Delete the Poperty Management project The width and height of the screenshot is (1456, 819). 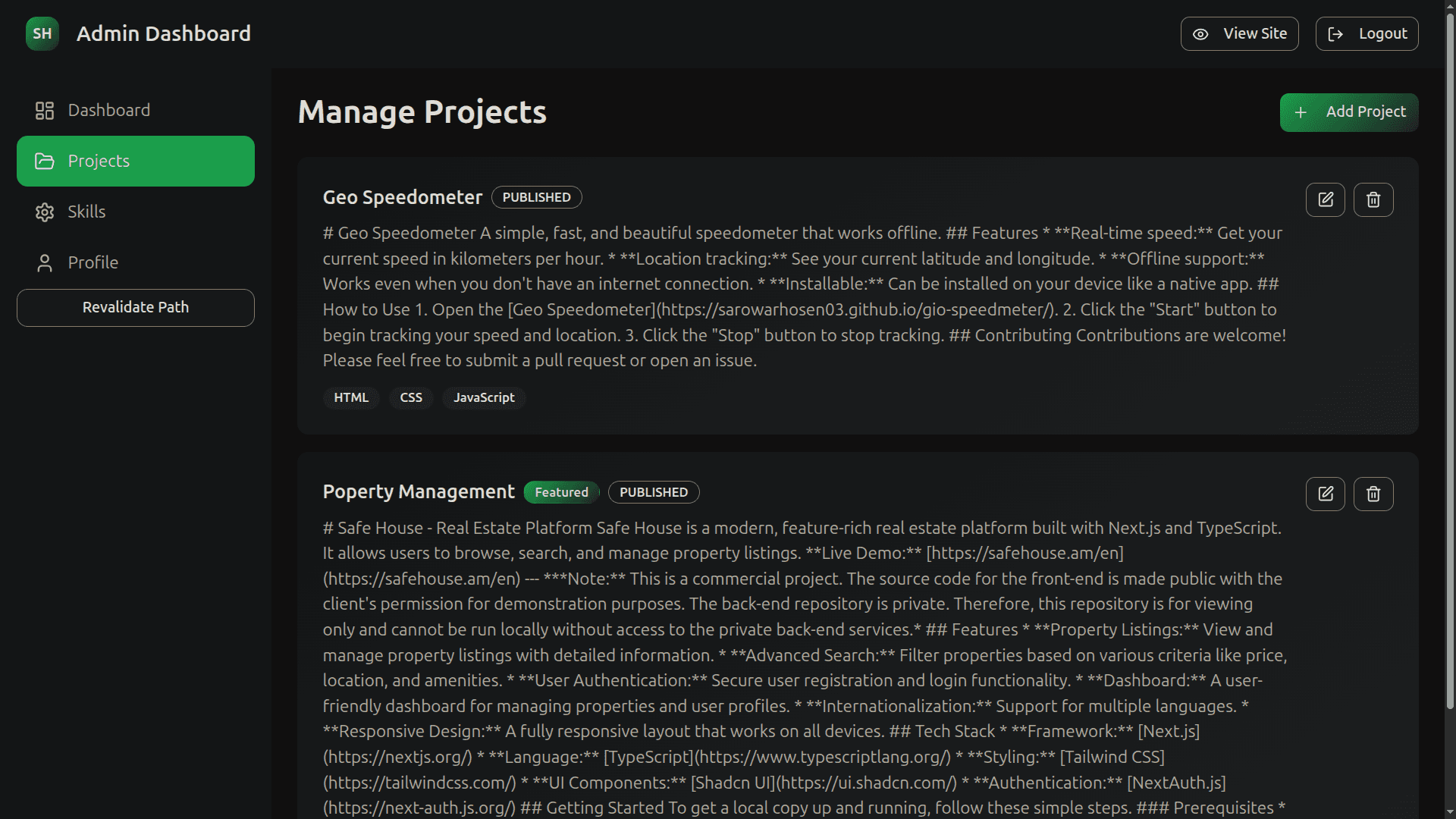click(x=1373, y=494)
